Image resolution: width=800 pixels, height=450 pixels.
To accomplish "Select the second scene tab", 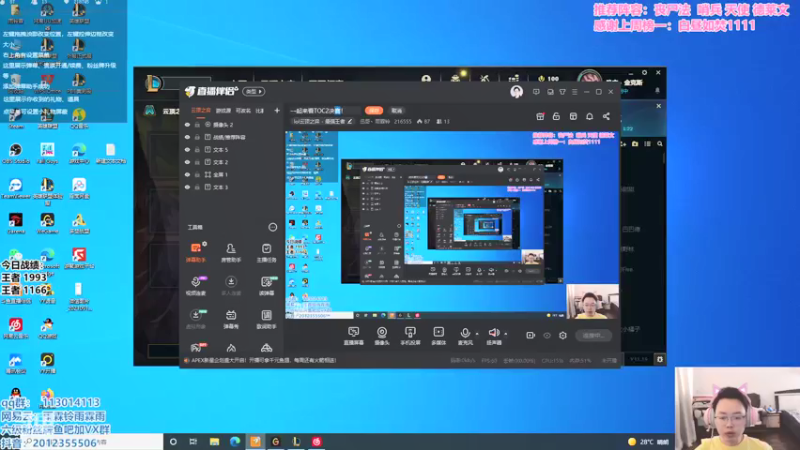I will pyautogui.click(x=223, y=110).
